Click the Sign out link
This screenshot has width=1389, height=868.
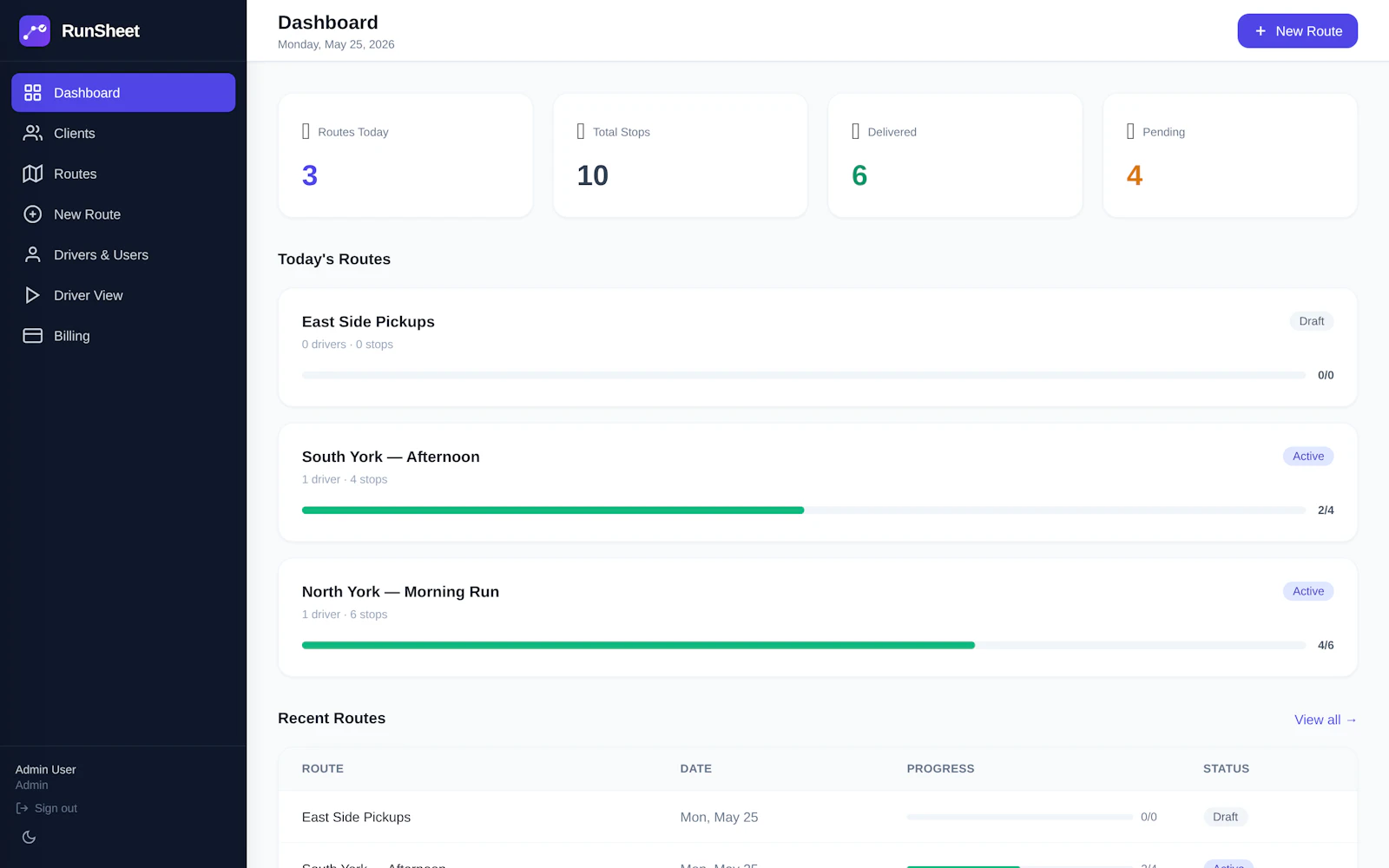pyautogui.click(x=47, y=808)
